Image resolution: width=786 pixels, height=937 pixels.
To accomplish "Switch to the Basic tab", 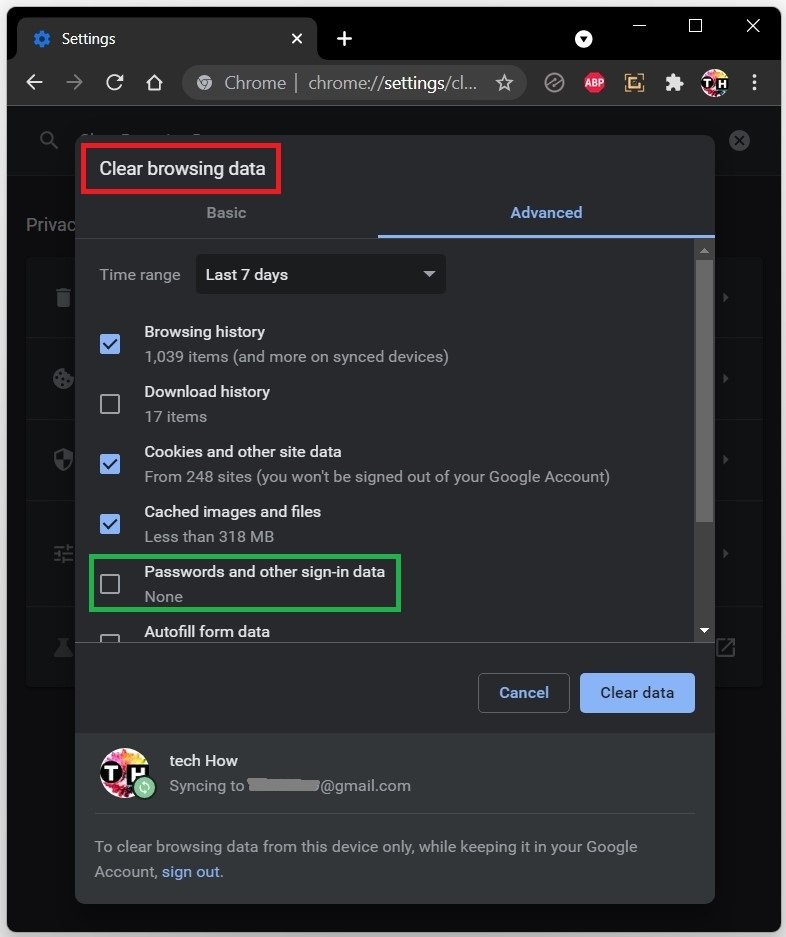I will [x=226, y=212].
